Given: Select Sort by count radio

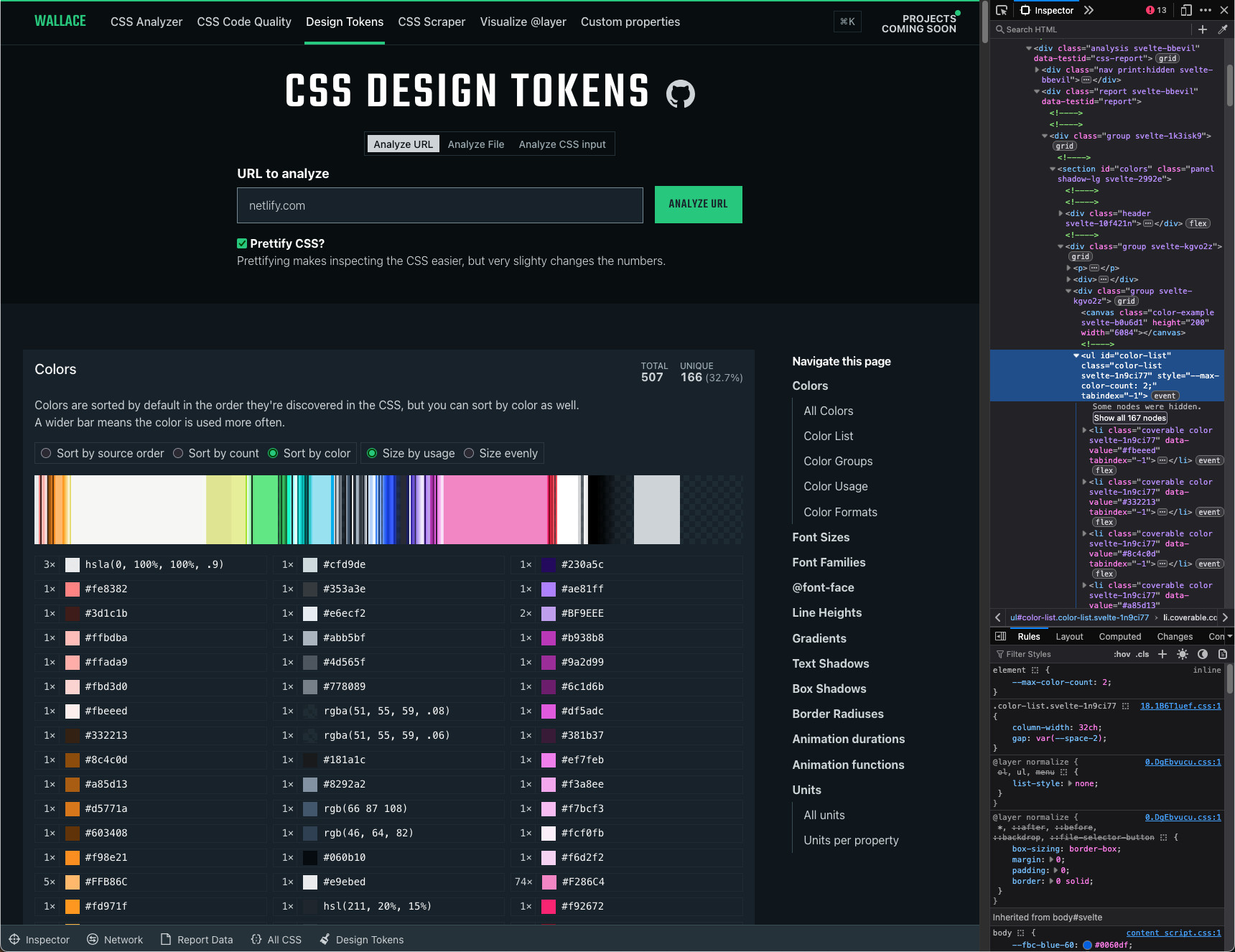Looking at the screenshot, I should point(178,453).
